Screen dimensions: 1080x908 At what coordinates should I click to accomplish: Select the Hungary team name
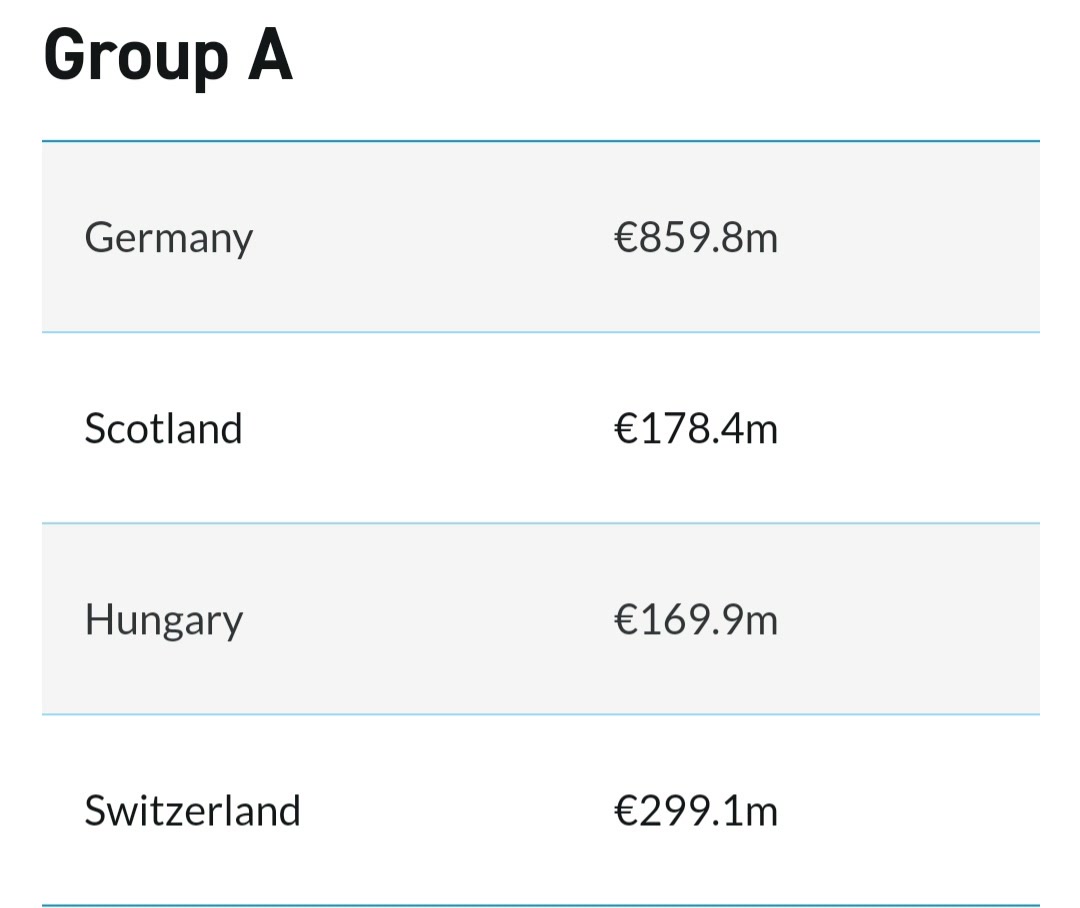pos(164,620)
